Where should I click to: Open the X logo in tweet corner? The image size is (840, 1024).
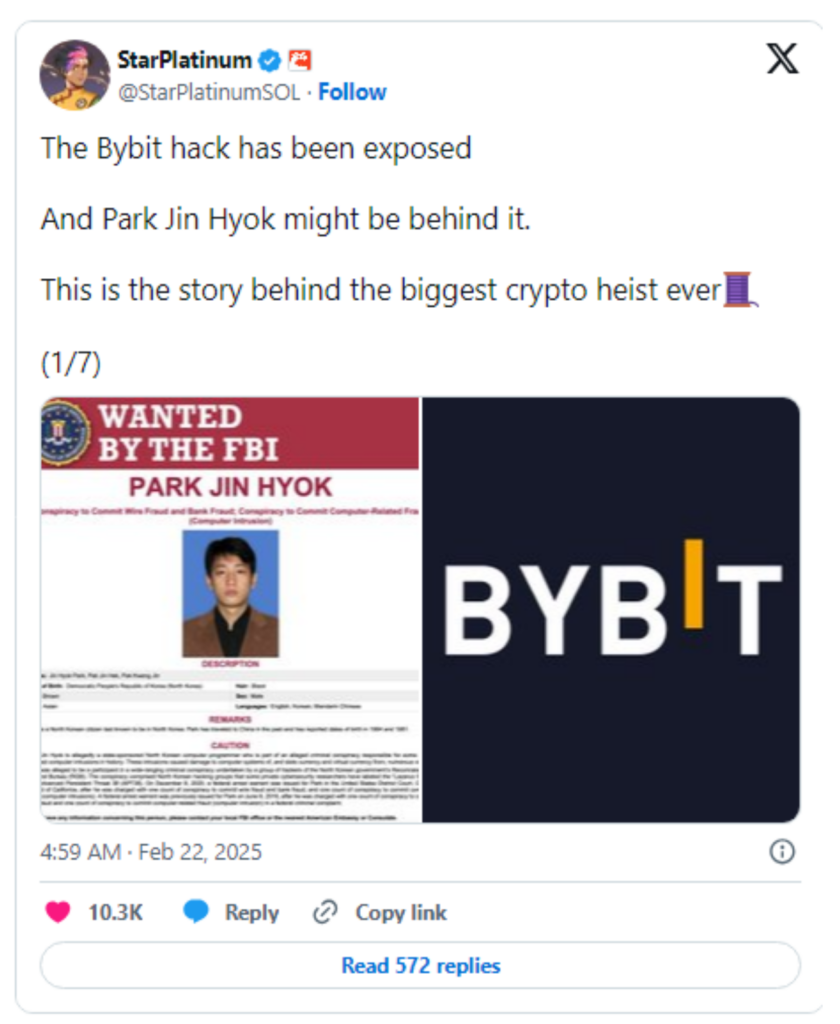pyautogui.click(x=782, y=59)
